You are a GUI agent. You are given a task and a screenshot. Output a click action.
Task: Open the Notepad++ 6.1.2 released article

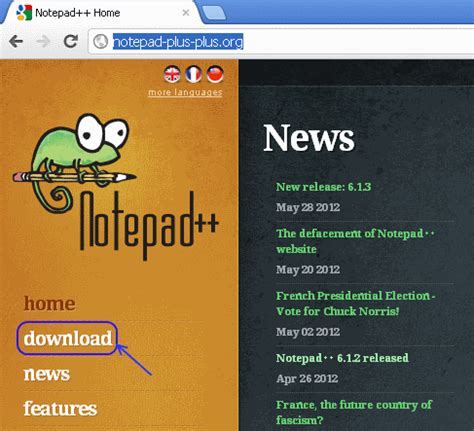pos(342,358)
